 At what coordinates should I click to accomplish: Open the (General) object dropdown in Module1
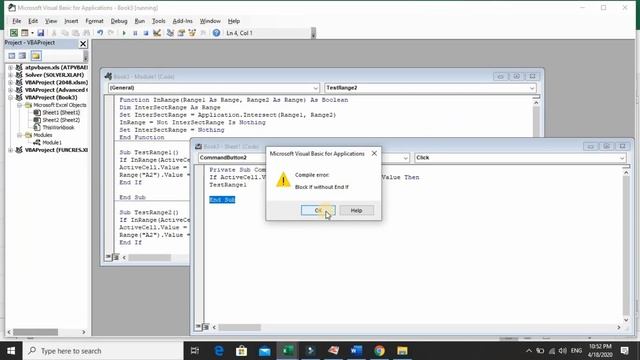316,88
